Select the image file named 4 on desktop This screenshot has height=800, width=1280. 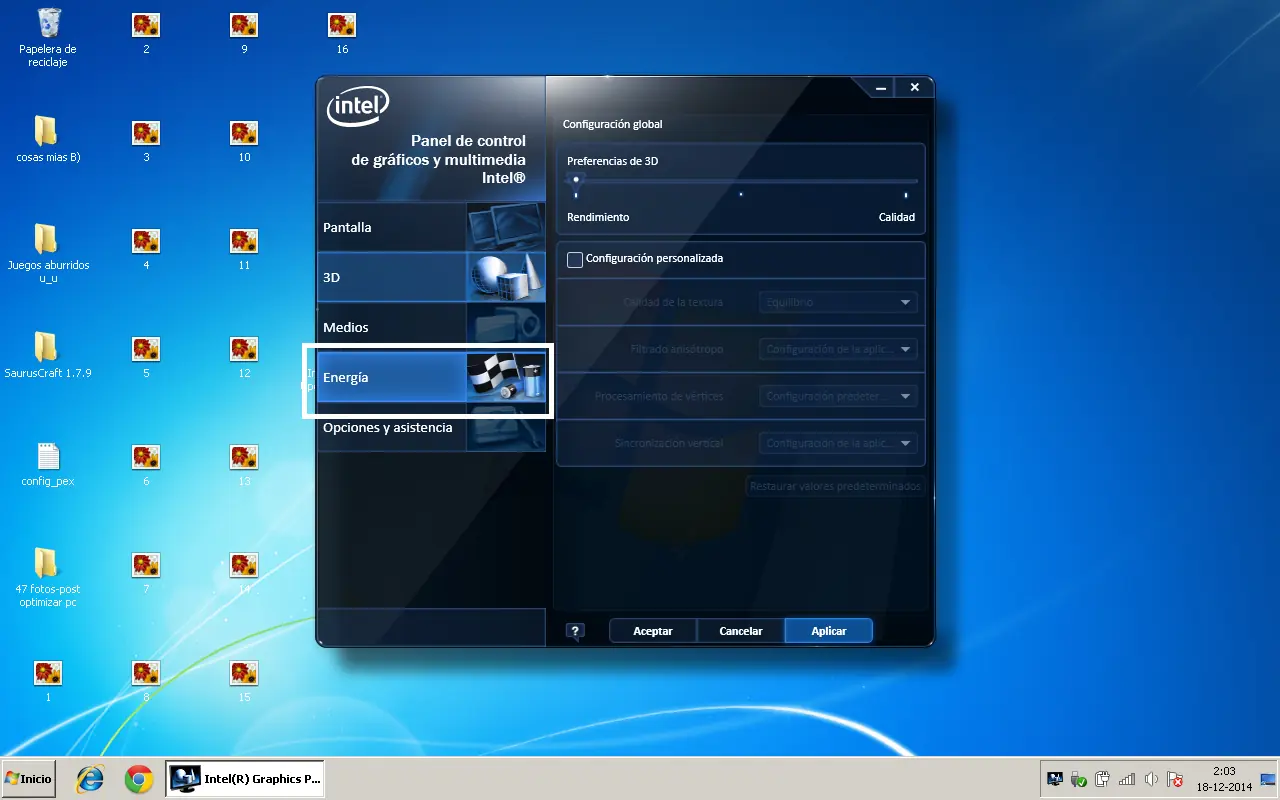click(146, 248)
